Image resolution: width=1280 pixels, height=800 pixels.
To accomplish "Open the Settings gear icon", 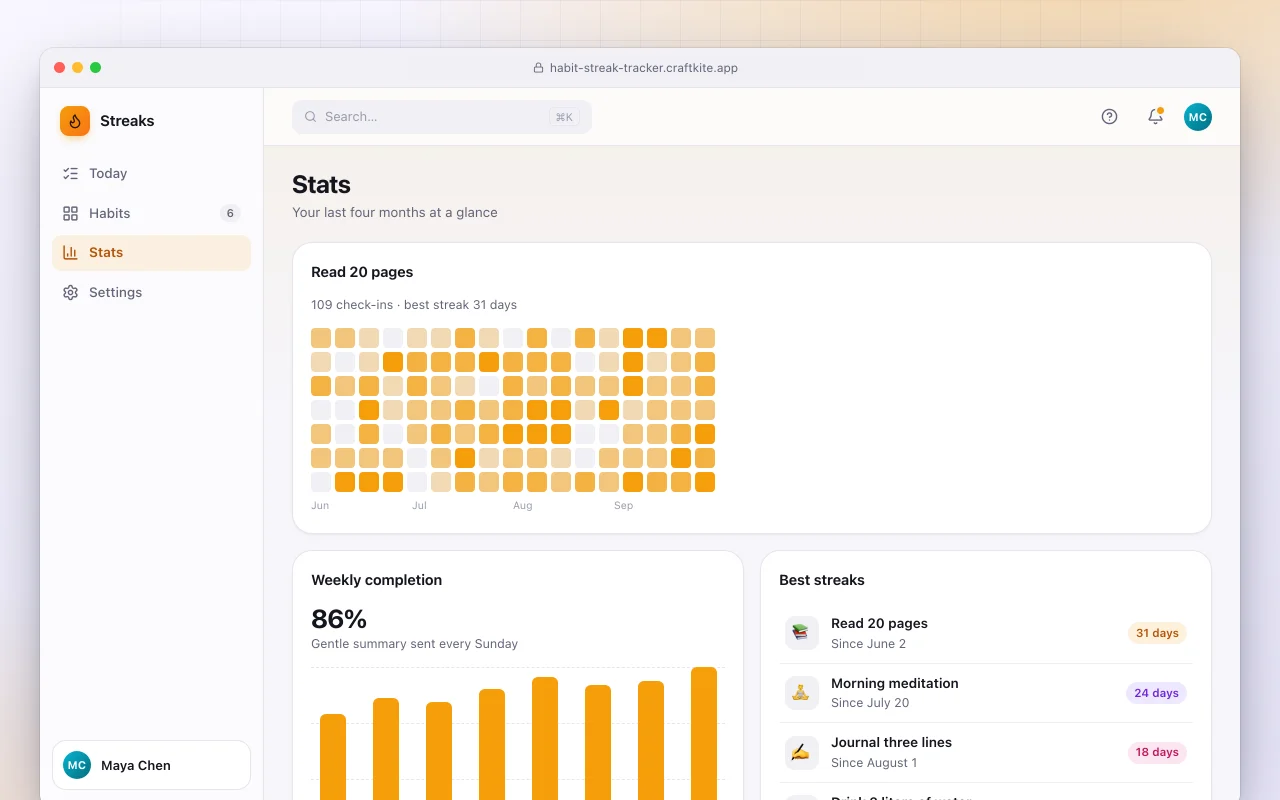I will pyautogui.click(x=70, y=293).
